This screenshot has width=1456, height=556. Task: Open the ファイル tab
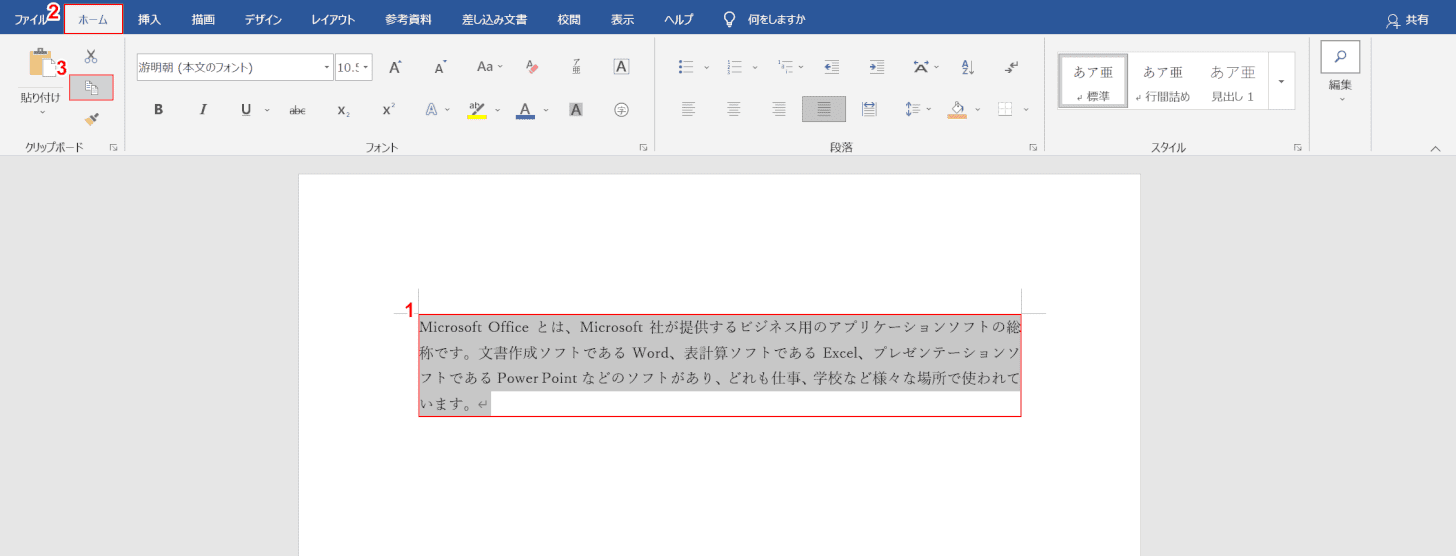pyautogui.click(x=31, y=19)
